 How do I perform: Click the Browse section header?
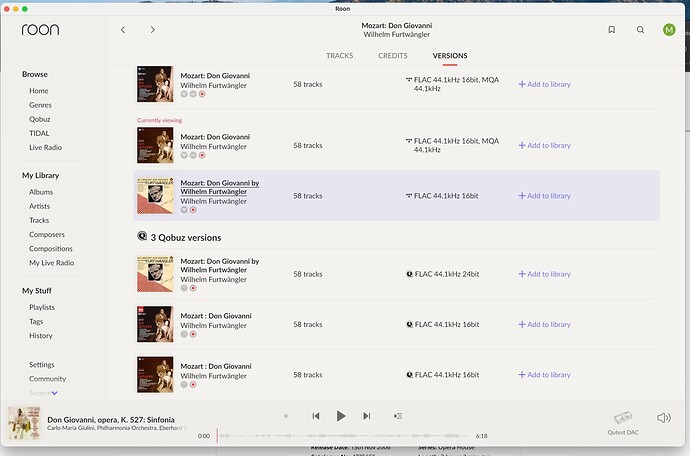[x=35, y=74]
